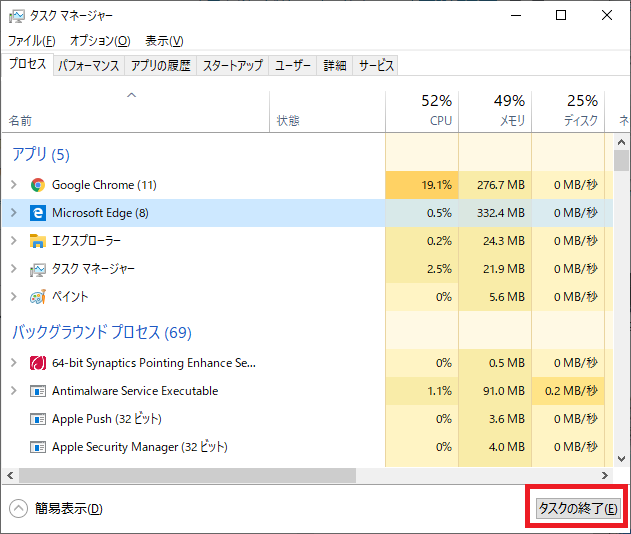Click the バックグラウンド プロセス (69) heading
The height and width of the screenshot is (534, 631).
point(102,332)
